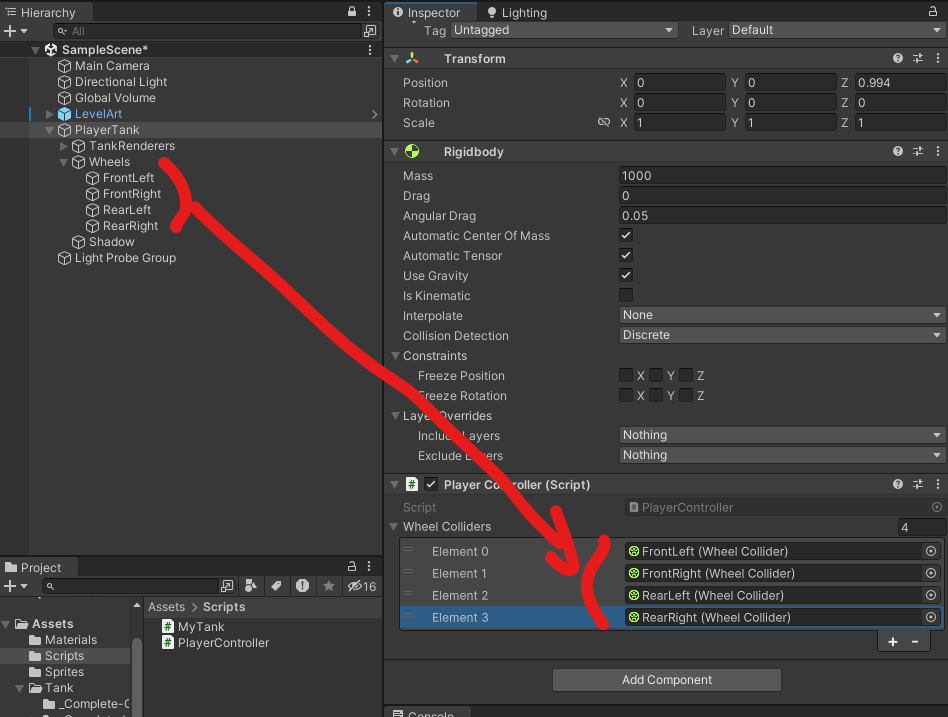
Task: Expand the TankRenderers object
Action: (x=63, y=146)
